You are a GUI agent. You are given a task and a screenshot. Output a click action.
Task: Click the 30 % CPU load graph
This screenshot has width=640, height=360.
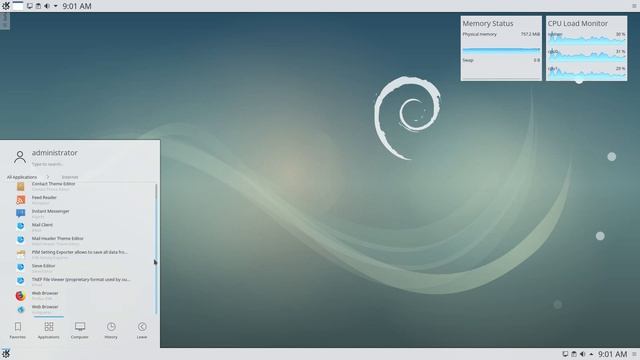pos(587,39)
